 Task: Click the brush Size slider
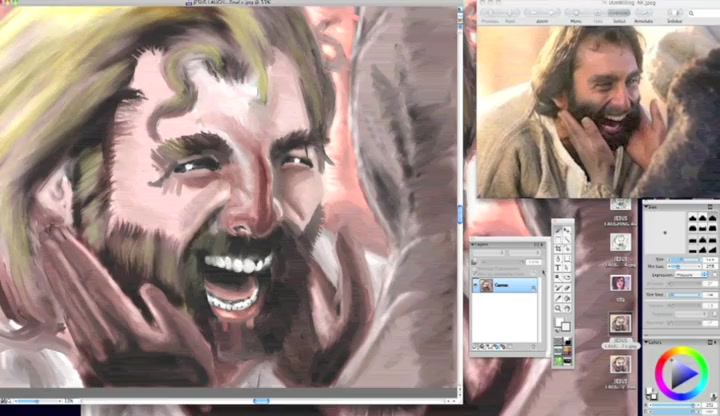(685, 258)
